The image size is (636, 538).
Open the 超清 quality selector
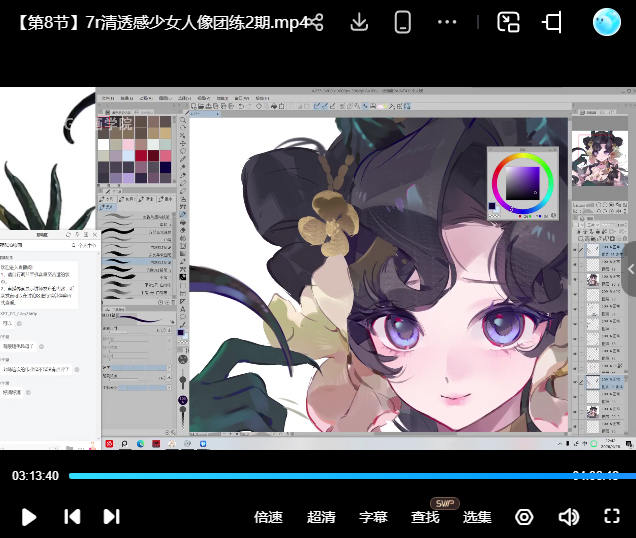[321, 517]
